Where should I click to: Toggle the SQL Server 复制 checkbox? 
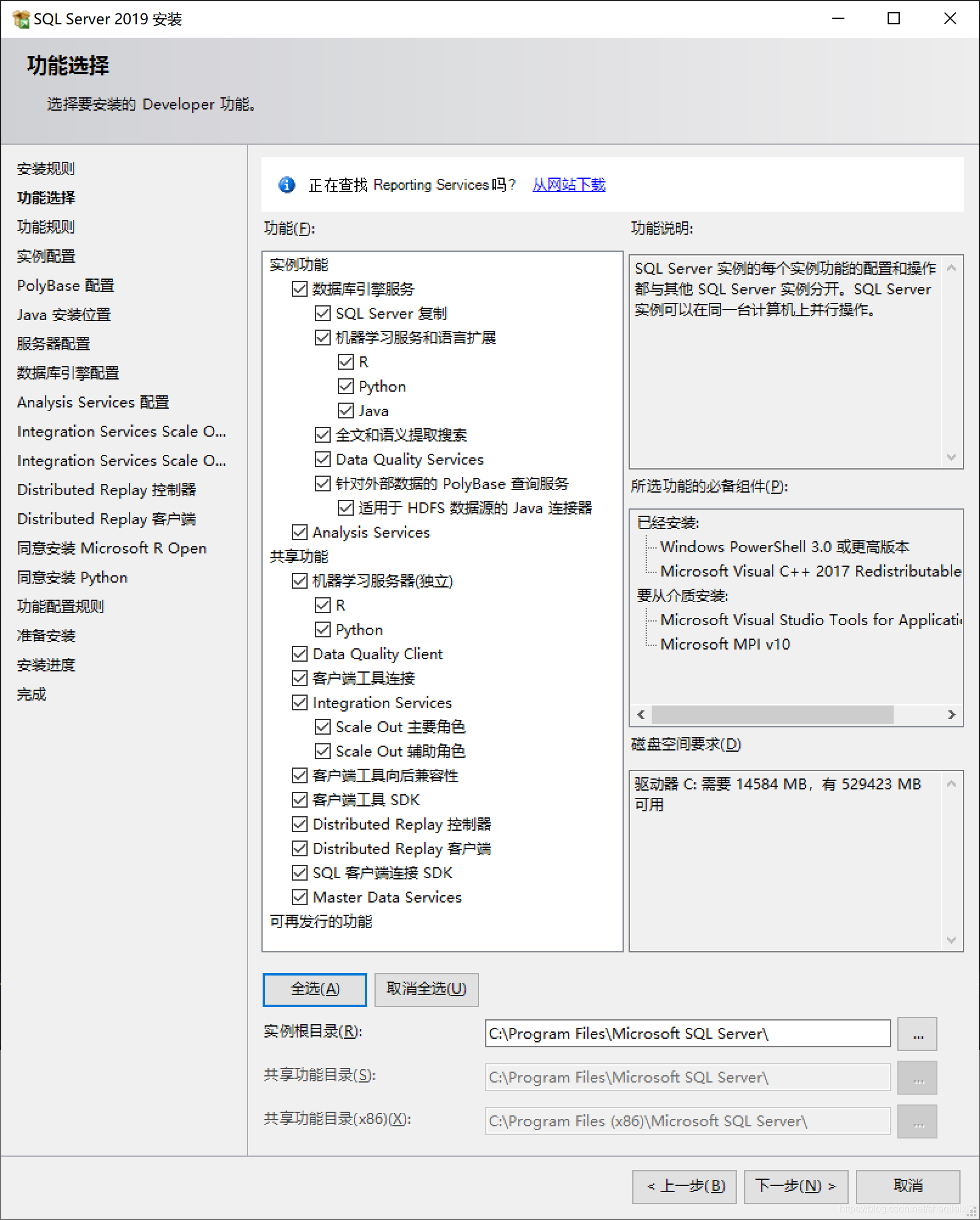click(323, 313)
